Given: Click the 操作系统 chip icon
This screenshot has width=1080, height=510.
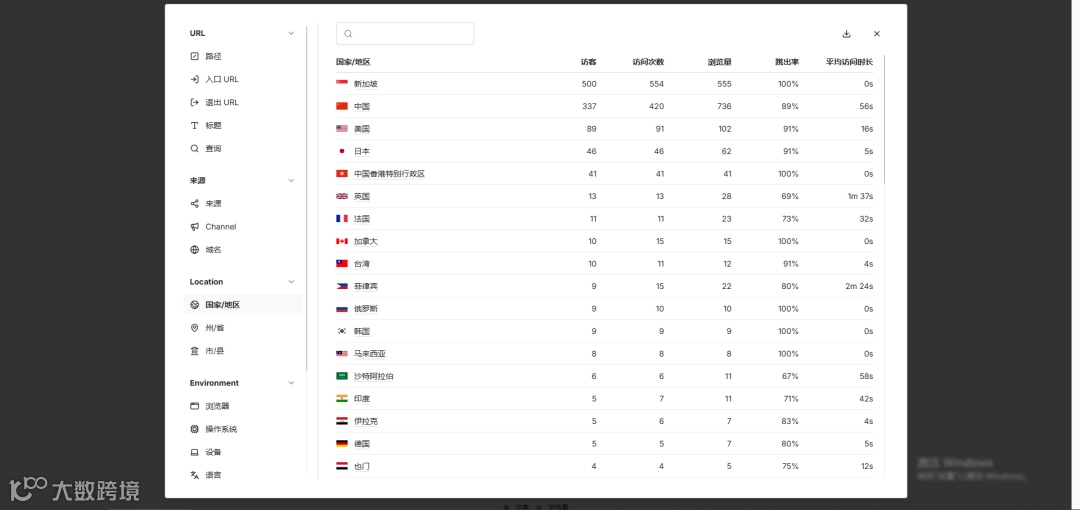Looking at the screenshot, I should tap(194, 429).
